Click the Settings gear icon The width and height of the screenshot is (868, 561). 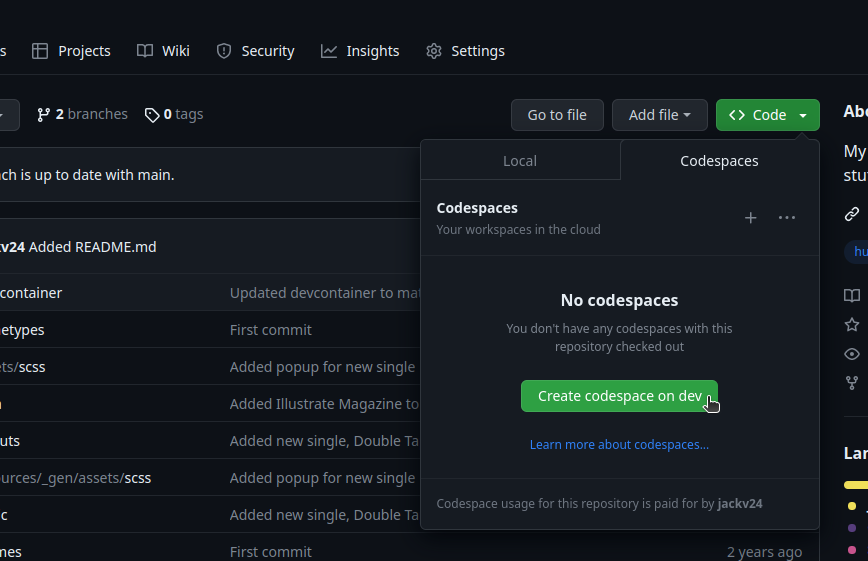click(x=434, y=51)
